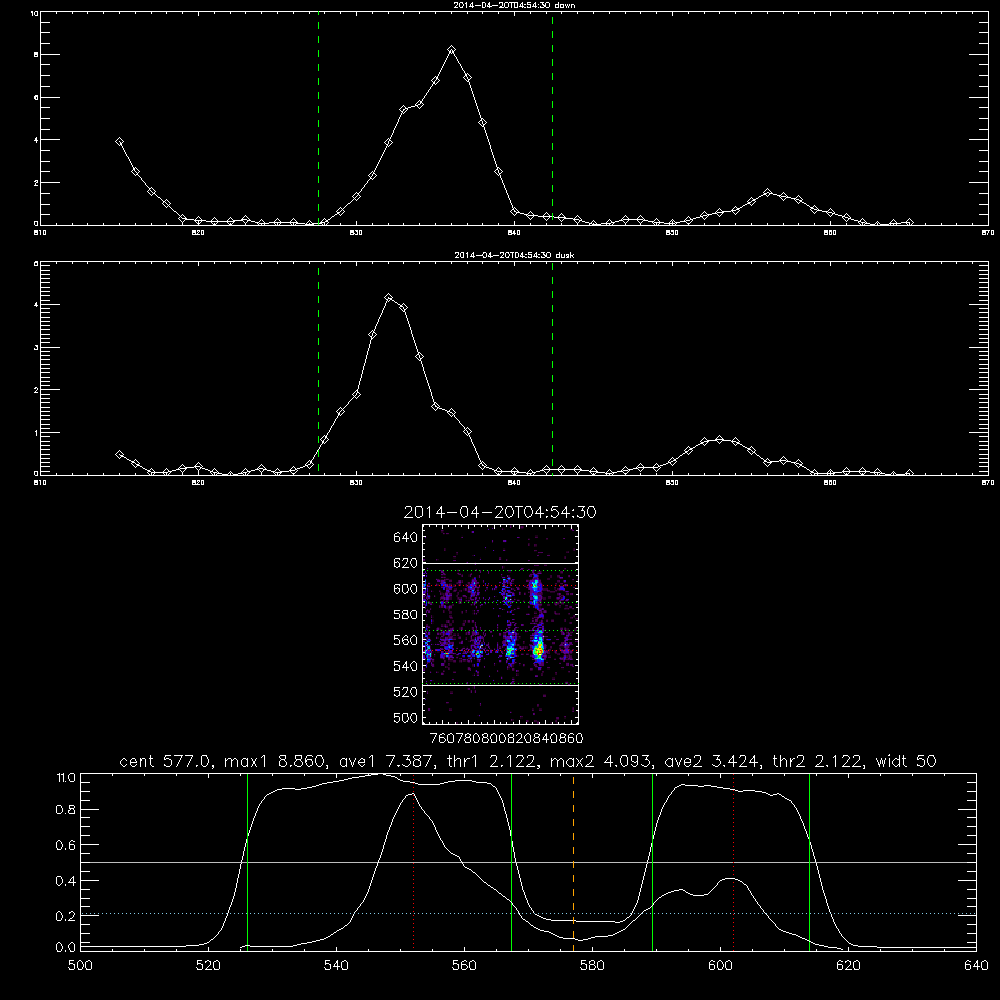
Task: Click the '580' y-axis label of heatmap
Action: click(406, 615)
